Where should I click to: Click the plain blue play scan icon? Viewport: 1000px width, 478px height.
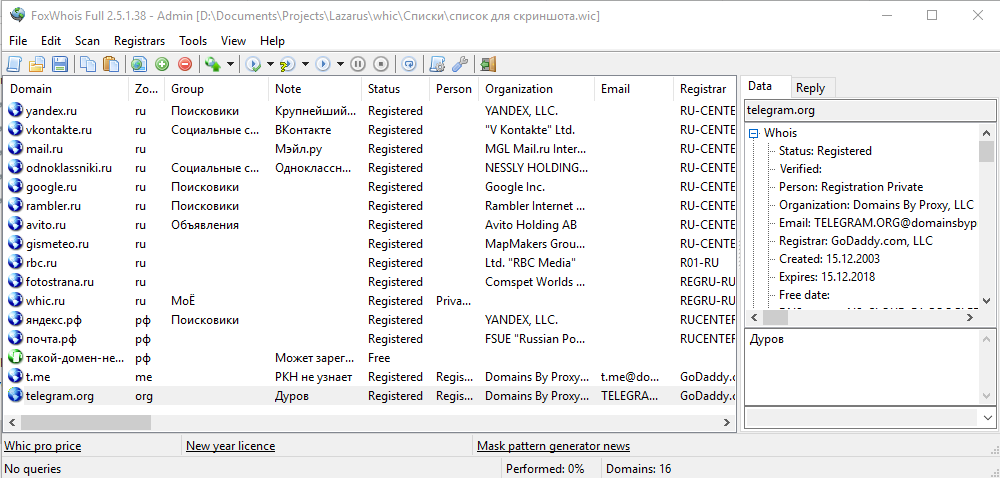point(323,64)
